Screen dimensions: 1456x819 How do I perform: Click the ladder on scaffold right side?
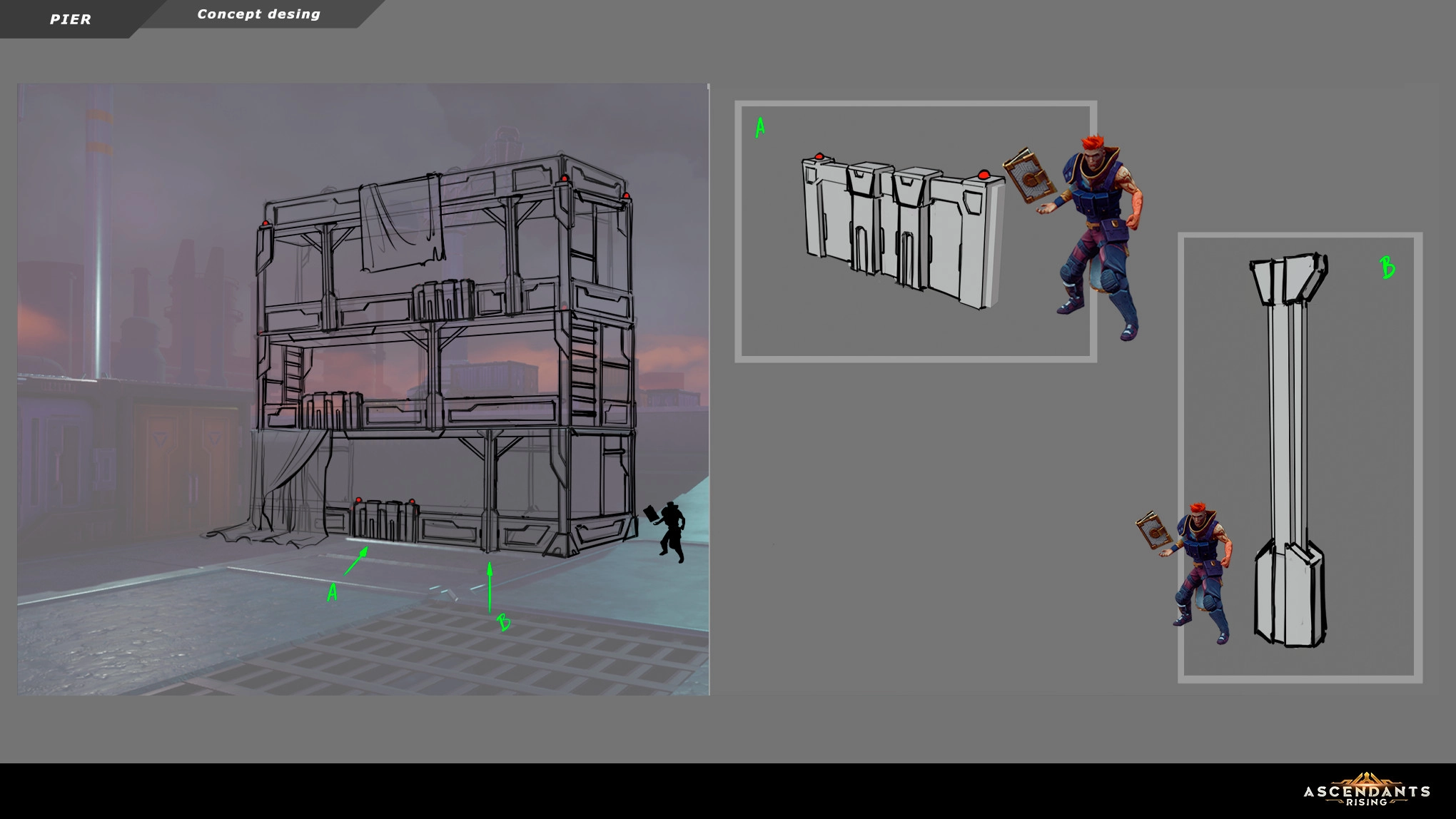click(583, 367)
